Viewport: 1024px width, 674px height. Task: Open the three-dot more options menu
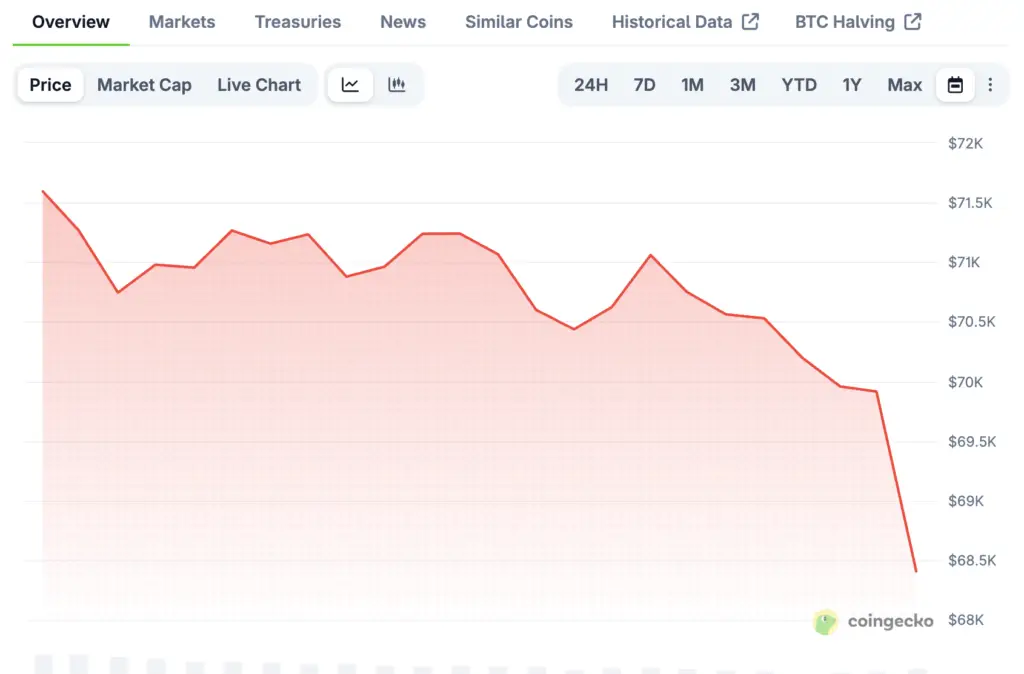click(990, 85)
